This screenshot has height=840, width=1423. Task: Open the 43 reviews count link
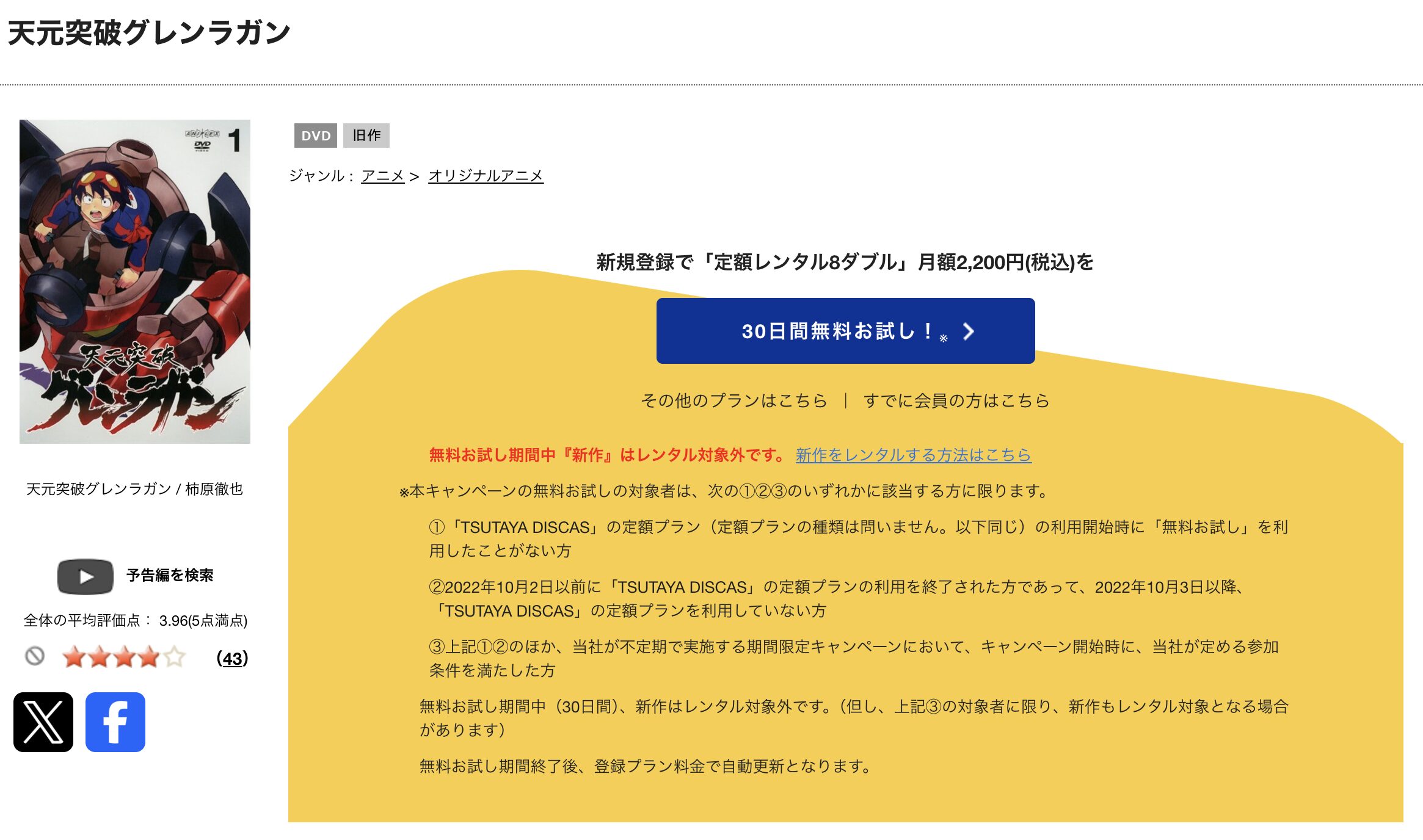(x=232, y=658)
